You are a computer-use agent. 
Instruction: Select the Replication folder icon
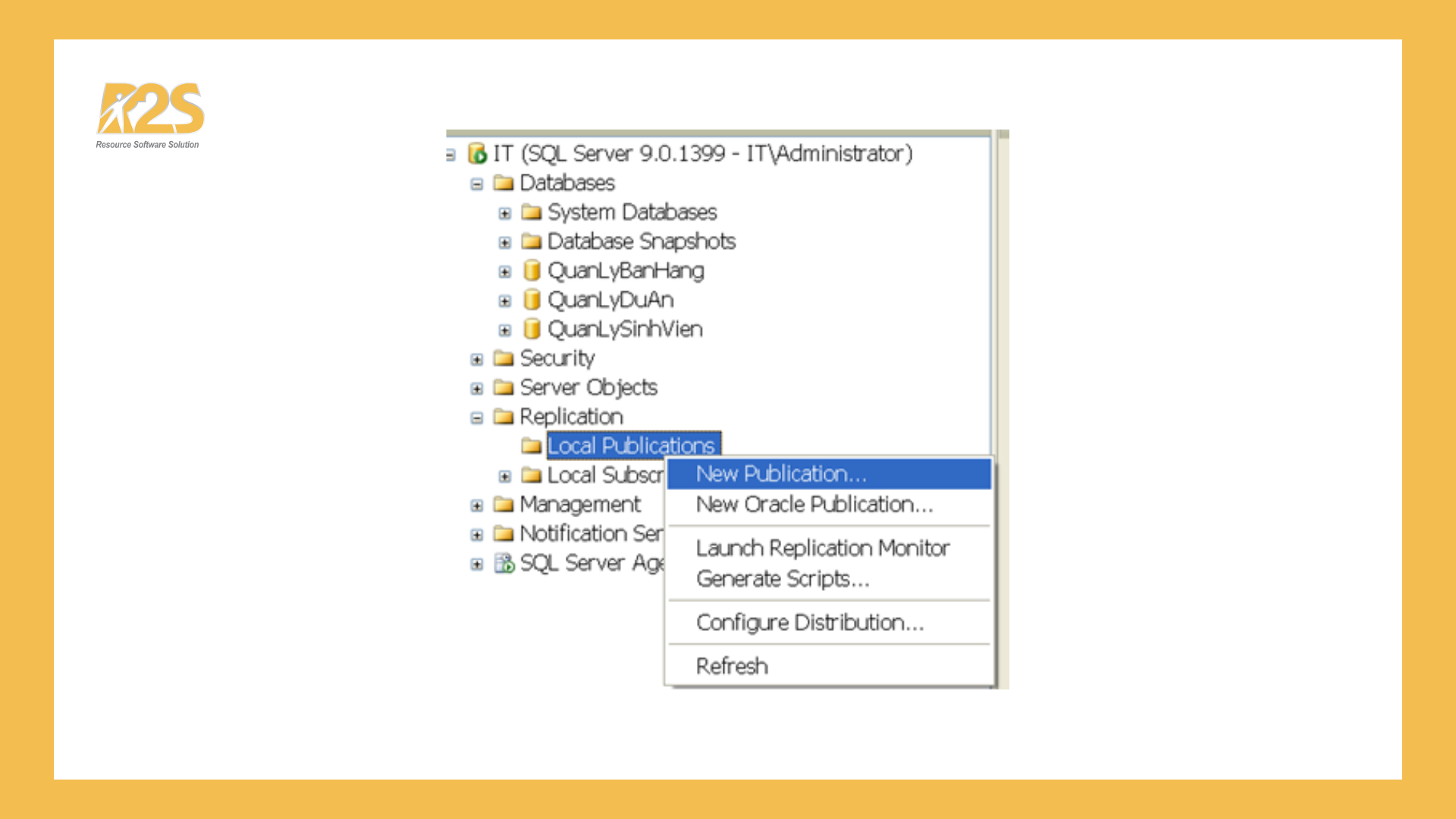(503, 416)
